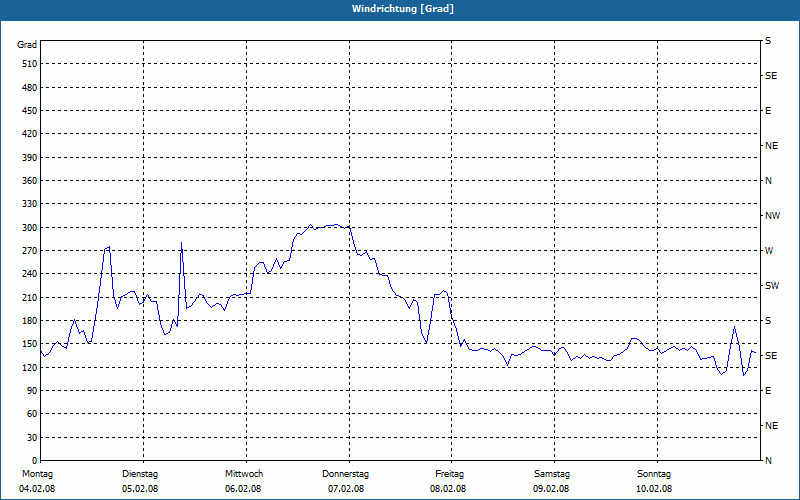Select the 'W' compass label on the right axis
The height and width of the screenshot is (500, 800).
pyautogui.click(x=769, y=251)
